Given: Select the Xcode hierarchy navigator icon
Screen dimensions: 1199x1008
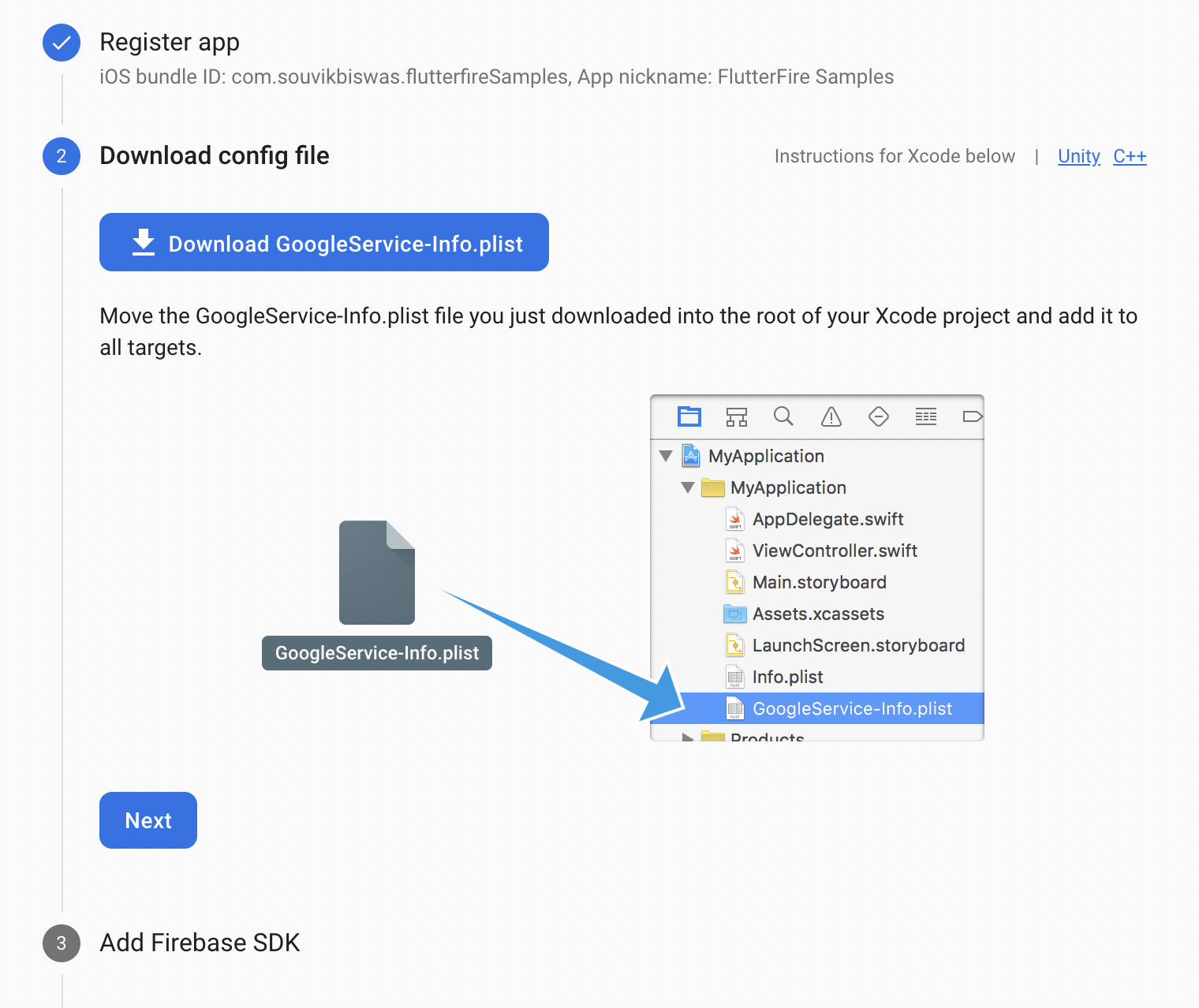Looking at the screenshot, I should 737,416.
